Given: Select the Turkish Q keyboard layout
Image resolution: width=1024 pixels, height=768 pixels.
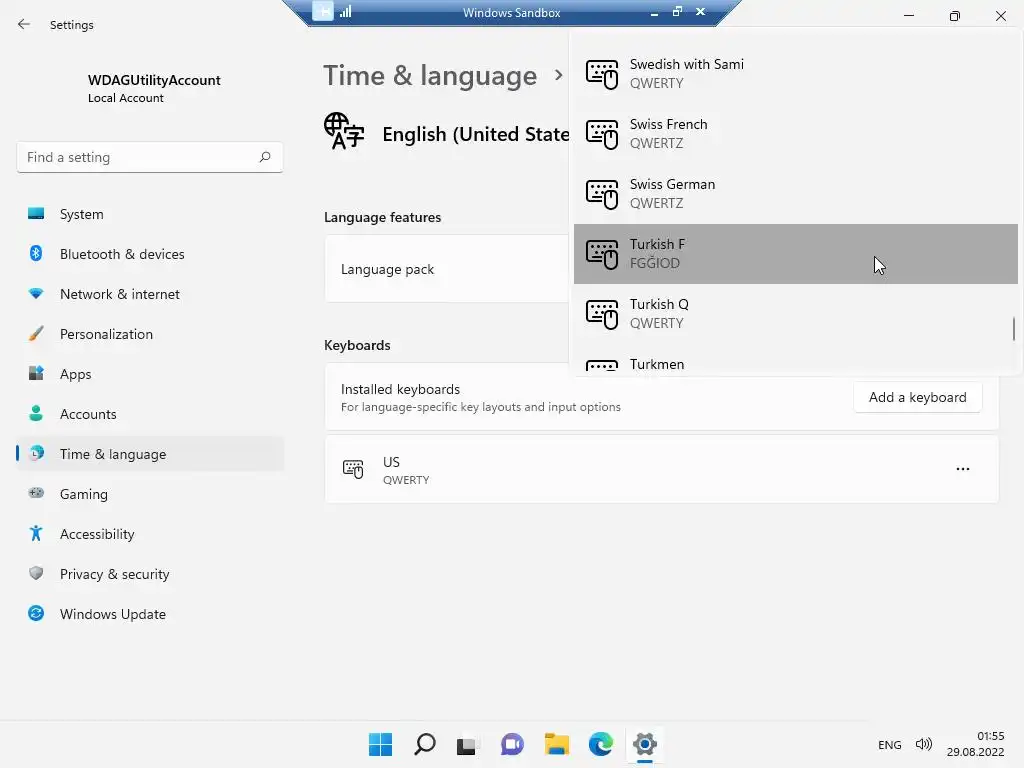Looking at the screenshot, I should pos(795,314).
